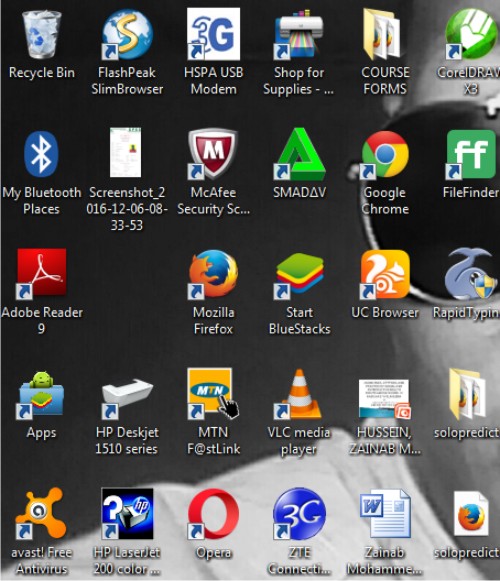Open the Recycle Bin icon

[42, 35]
